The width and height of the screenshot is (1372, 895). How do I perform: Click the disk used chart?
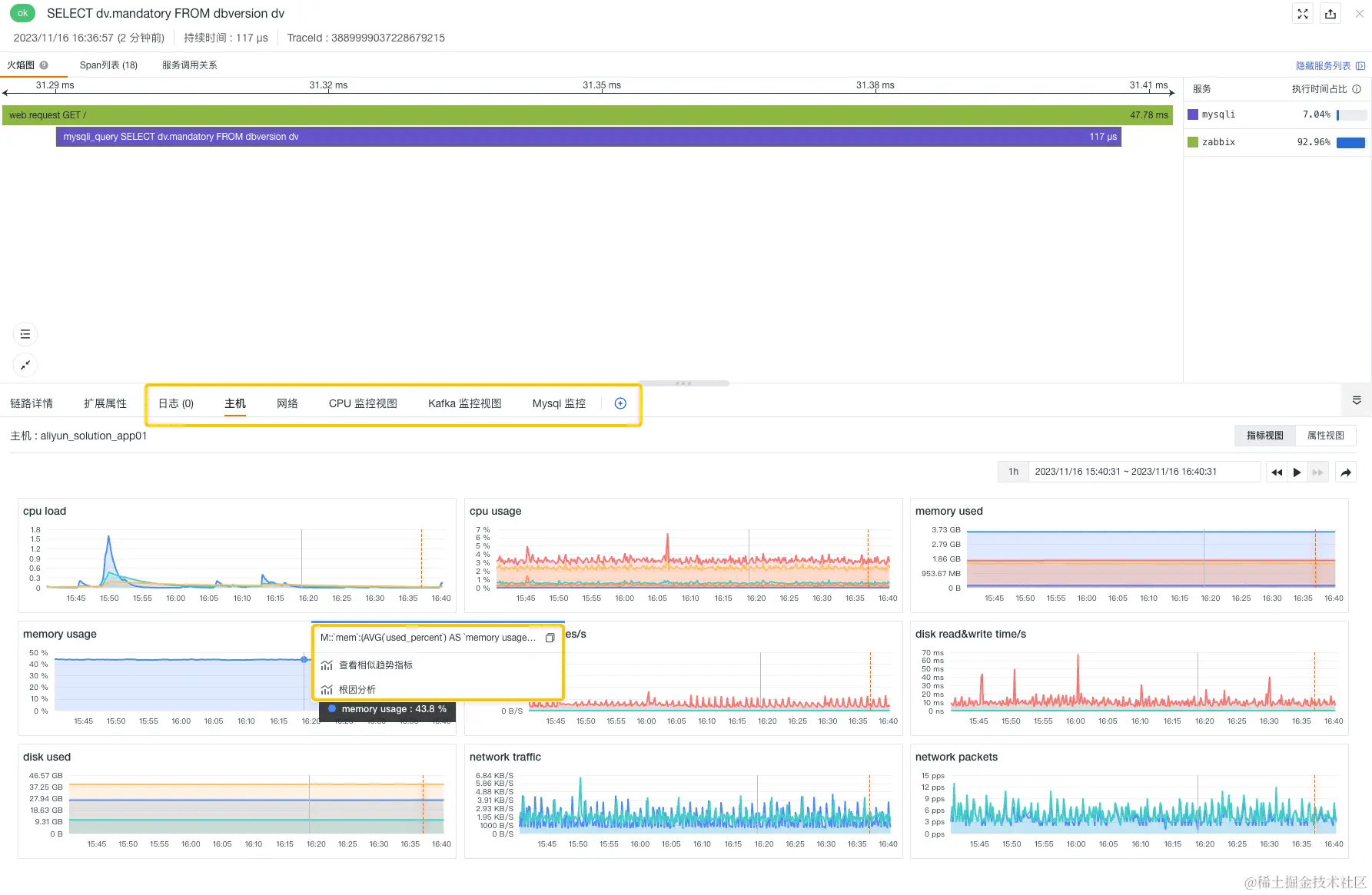pos(237,801)
